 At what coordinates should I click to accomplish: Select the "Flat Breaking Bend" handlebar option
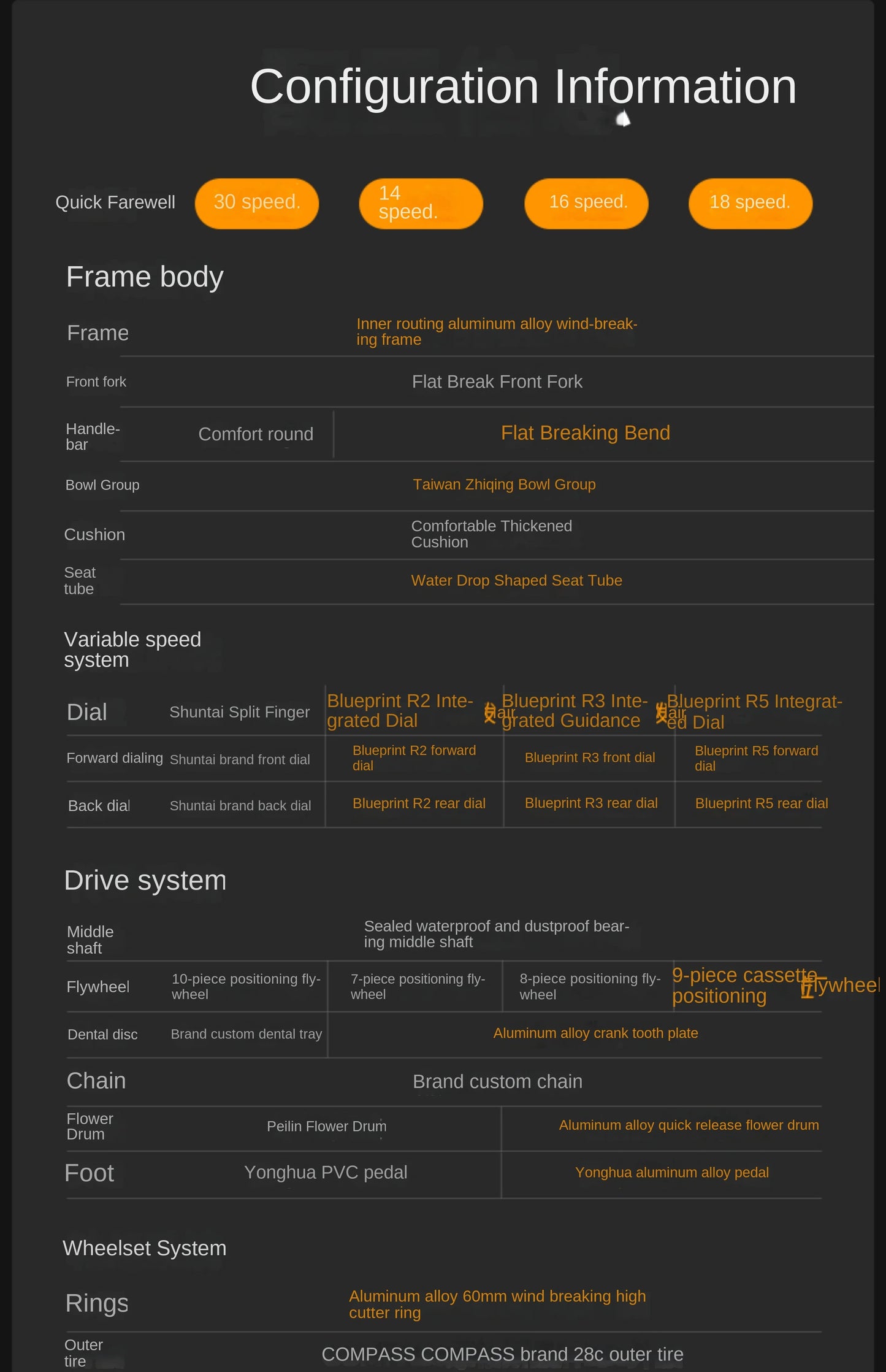point(585,433)
